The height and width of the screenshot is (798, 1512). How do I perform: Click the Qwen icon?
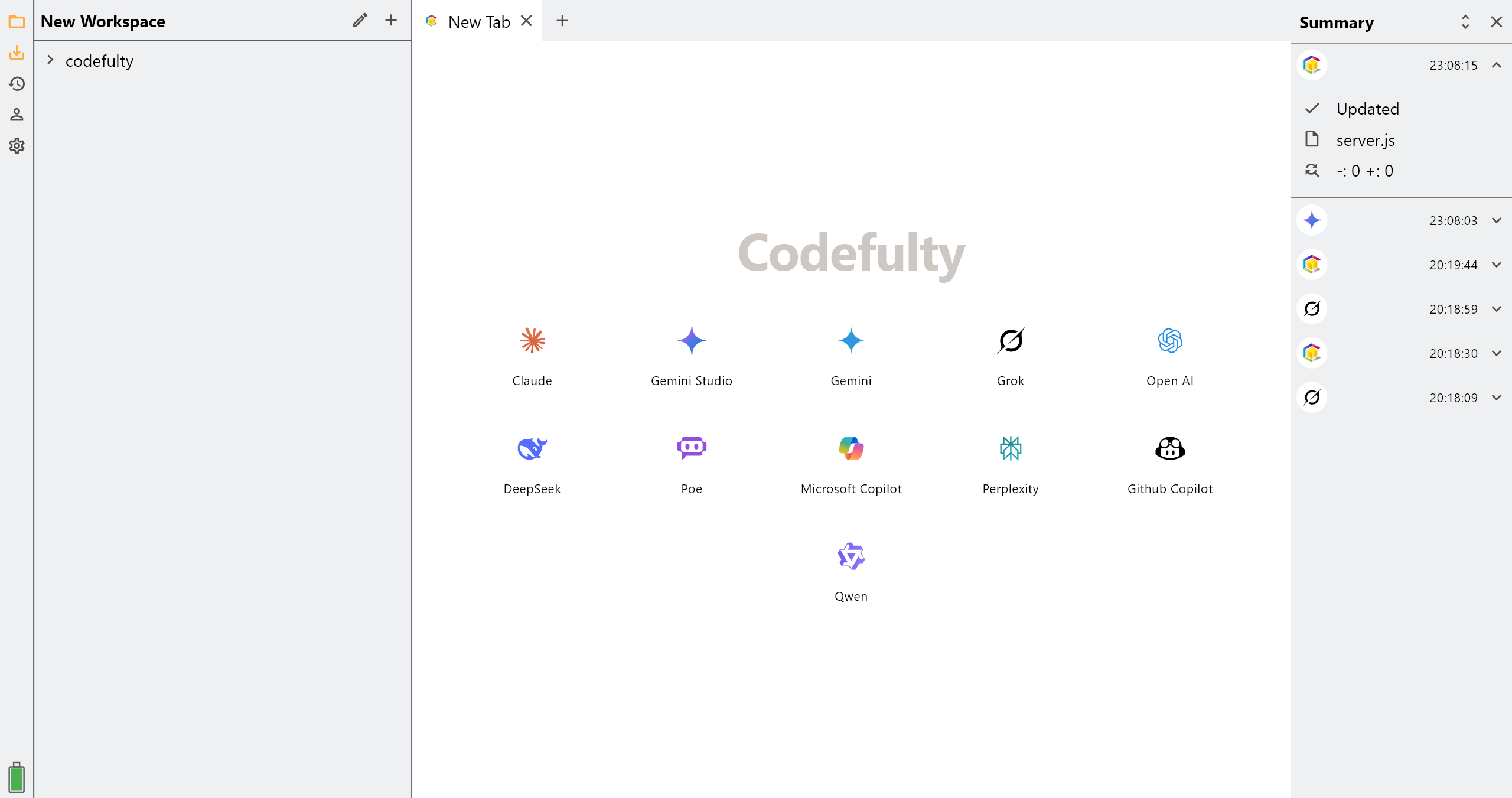click(x=850, y=556)
